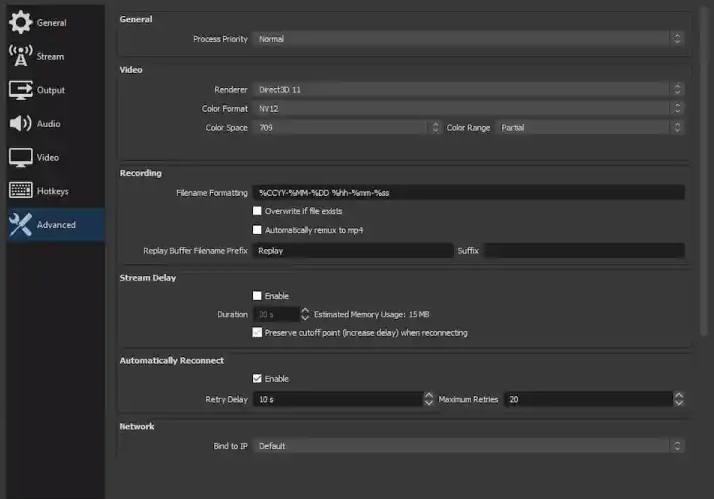Viewport: 714px width, 499px height.
Task: Expand the Bind to IP dropdown
Action: (469, 446)
